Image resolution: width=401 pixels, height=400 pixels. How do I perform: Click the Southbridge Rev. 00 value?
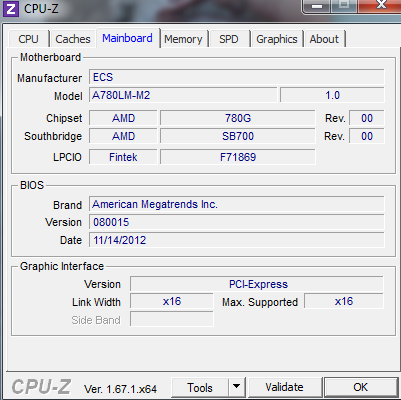coord(367,136)
